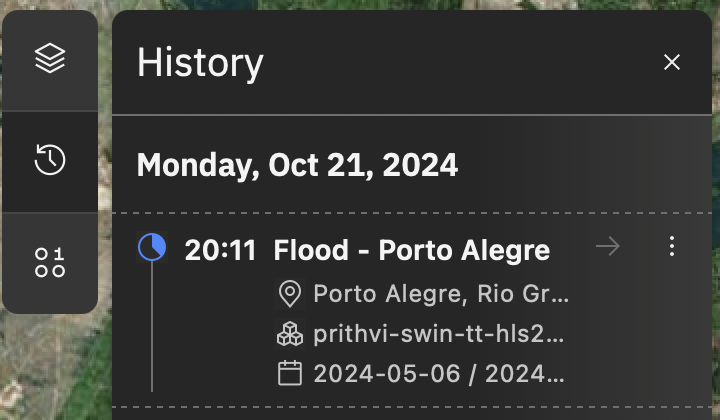Open the Layers panel from sidebar
Image resolution: width=720 pixels, height=420 pixels.
click(50, 60)
